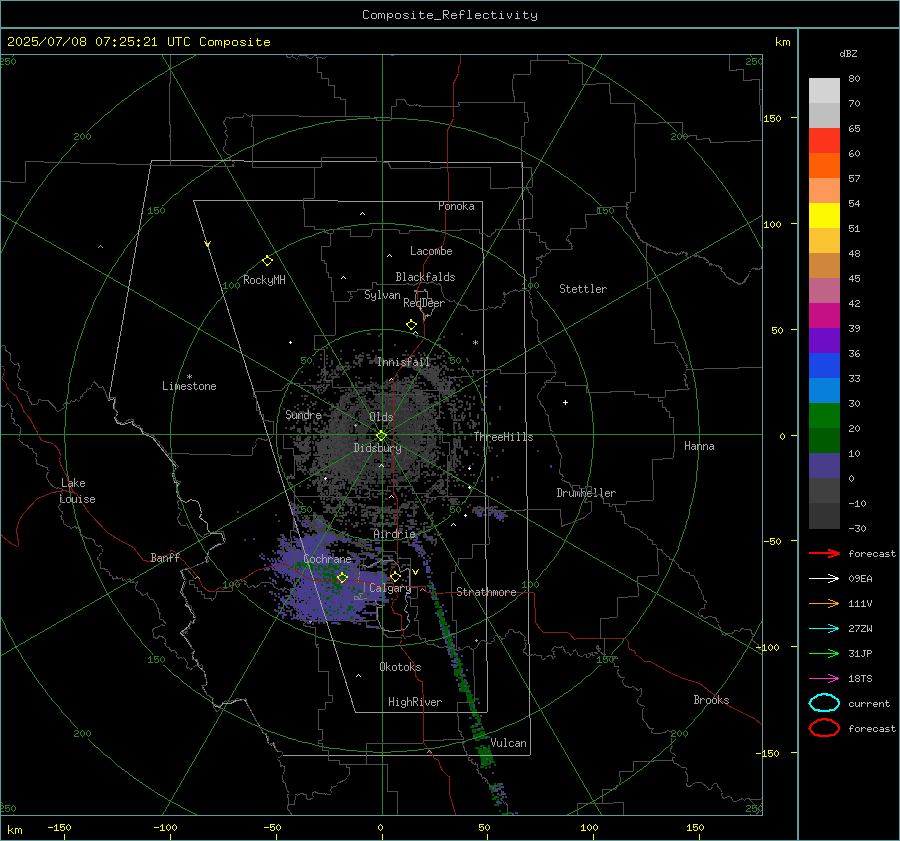Select the yellow 54–51 dBZ color swatch
Screen dimensions: 900x841
[824, 216]
